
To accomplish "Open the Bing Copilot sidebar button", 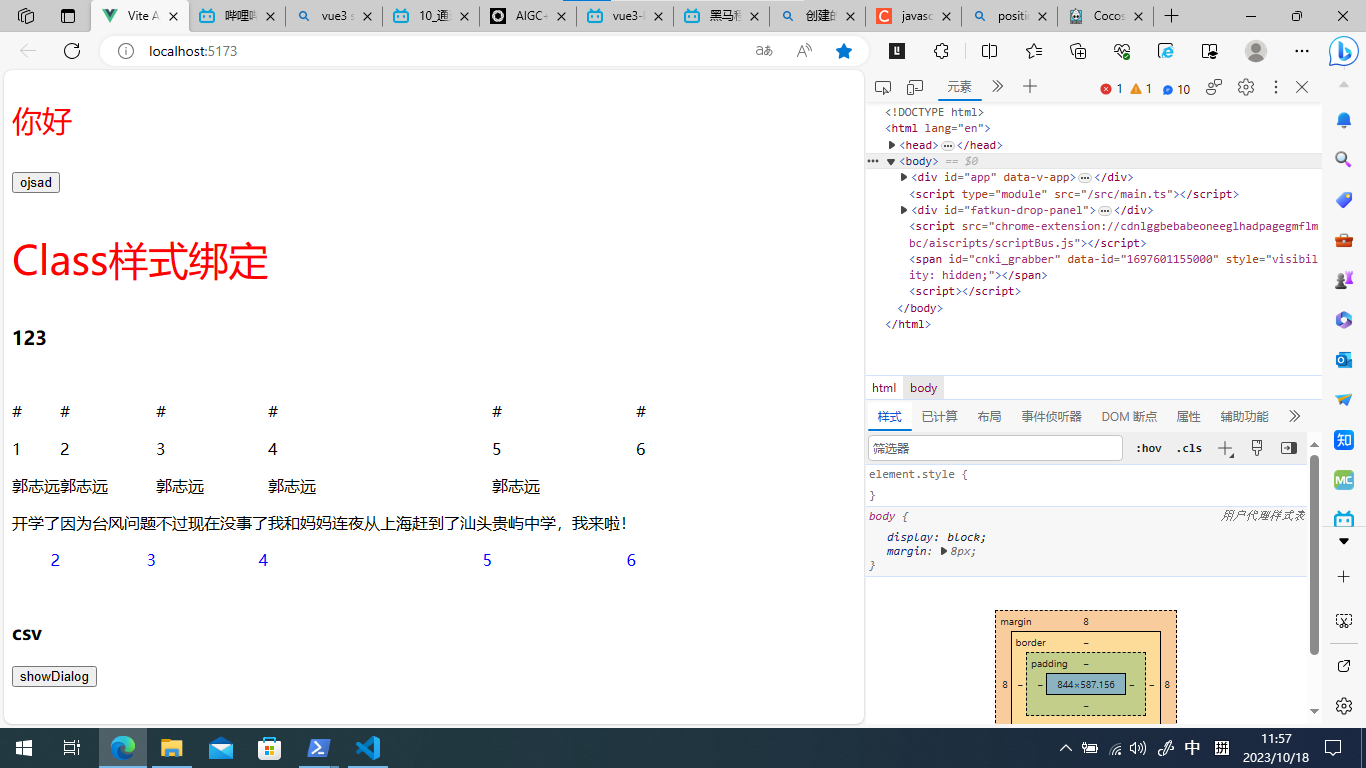I will (1343, 51).
